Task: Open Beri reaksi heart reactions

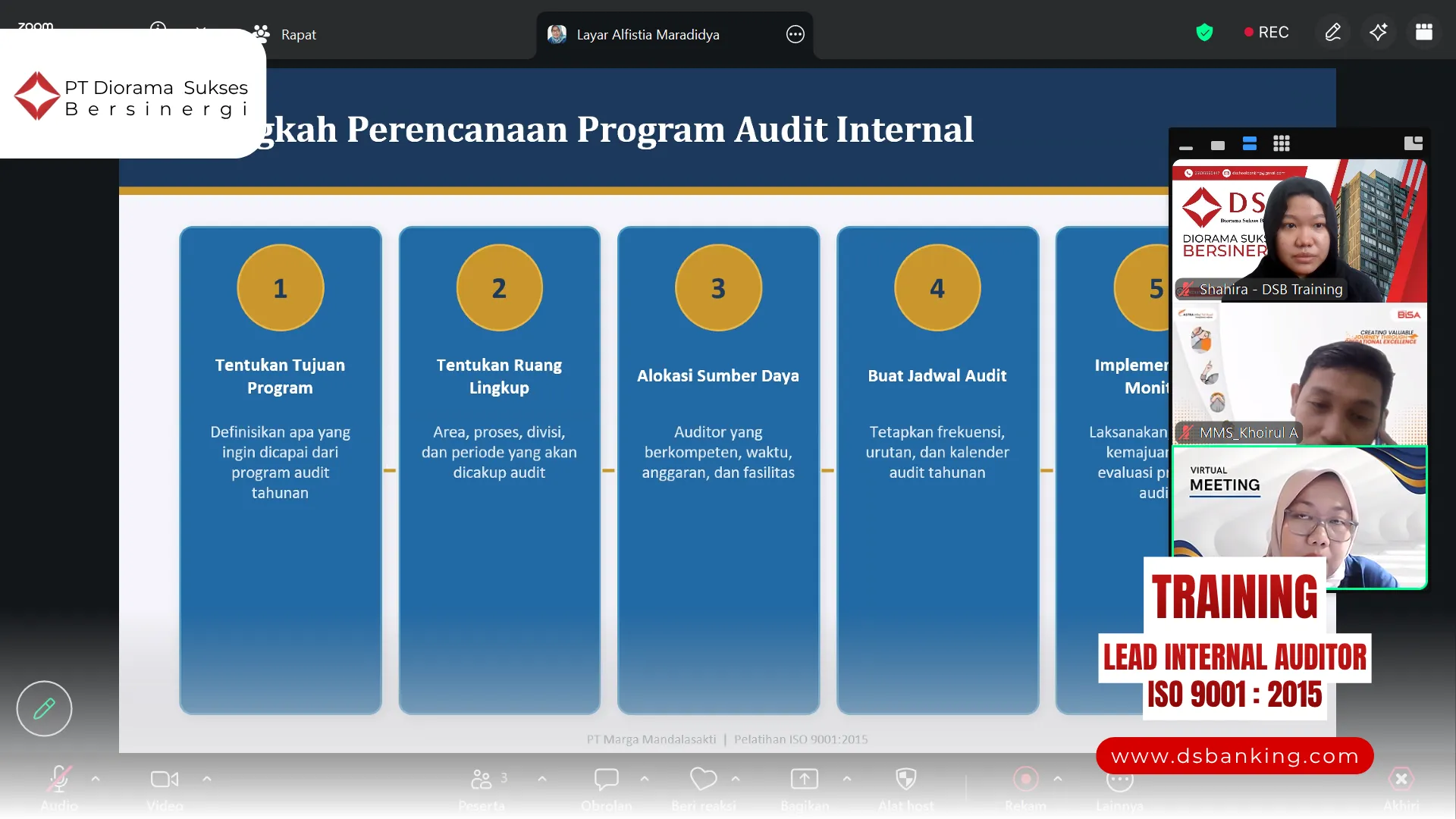Action: click(703, 779)
